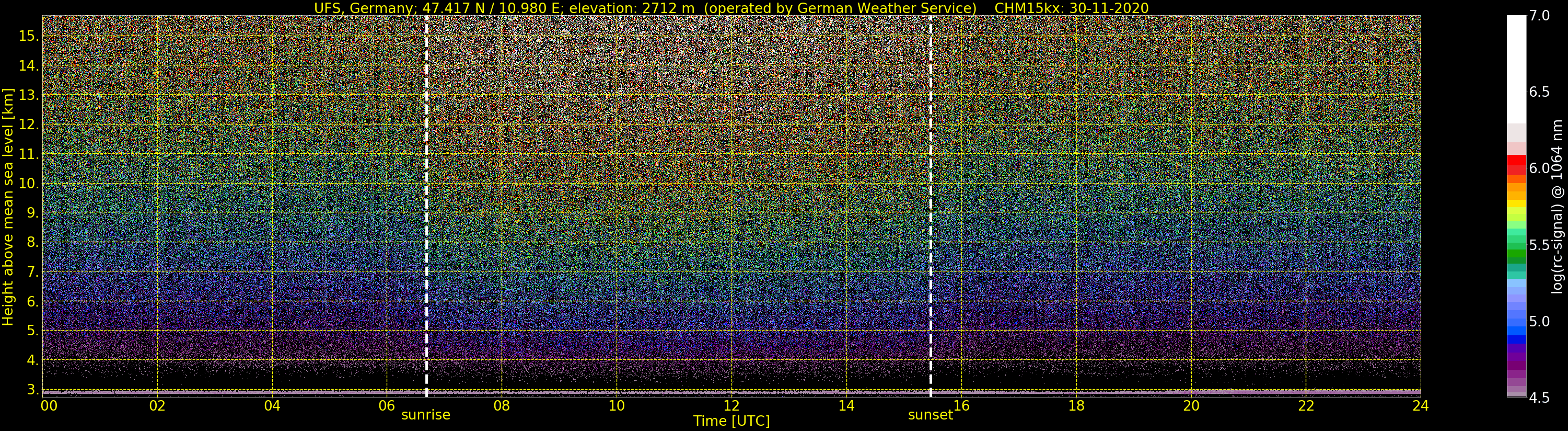
Task: Click the '3.' km tick on height axis
Action: tap(33, 390)
